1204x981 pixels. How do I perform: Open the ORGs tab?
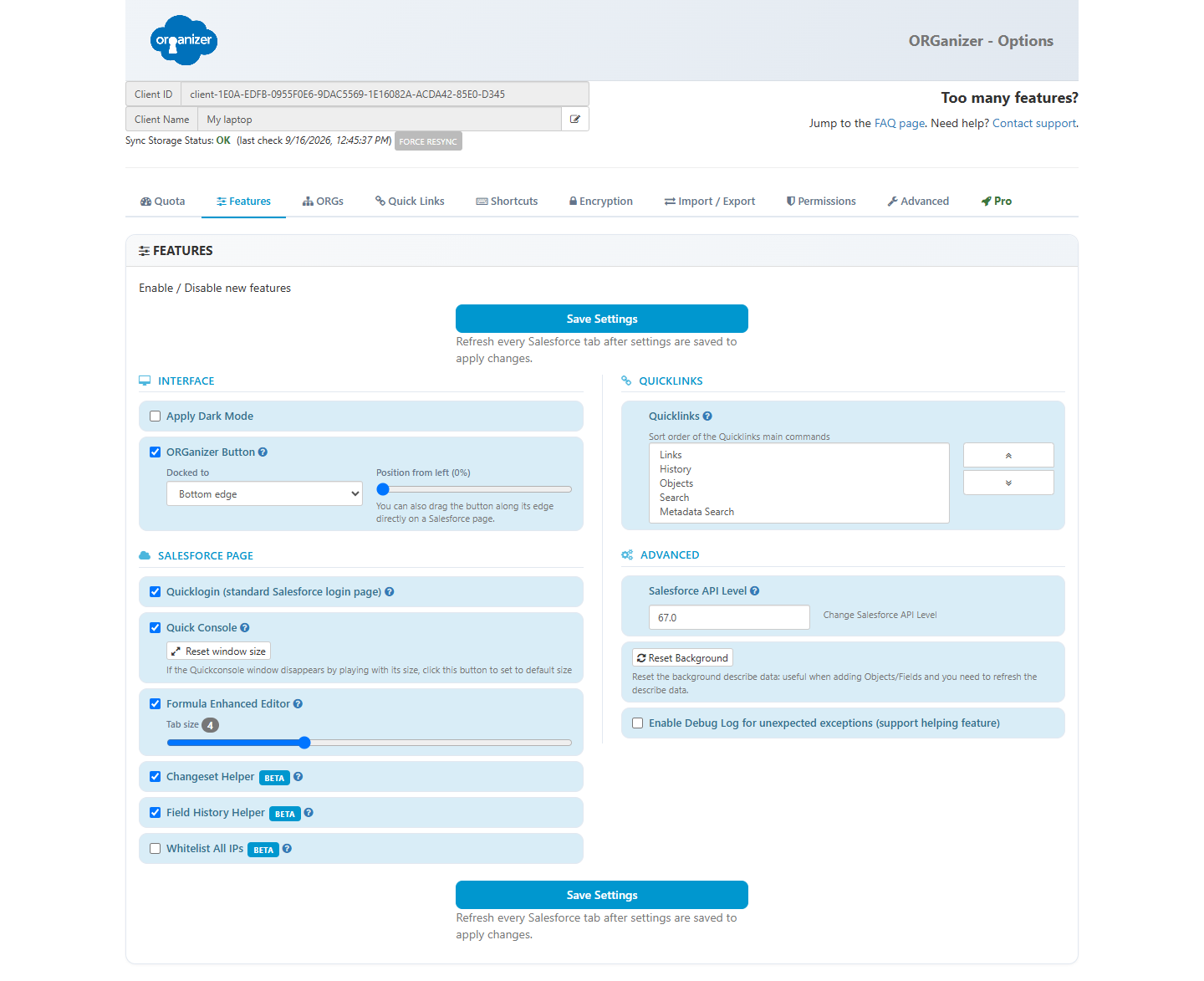point(324,202)
